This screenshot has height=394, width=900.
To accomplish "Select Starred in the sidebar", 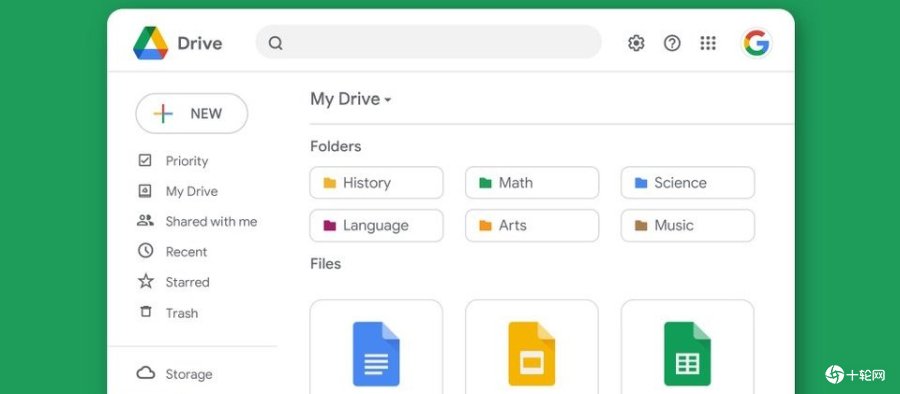I will coord(187,282).
